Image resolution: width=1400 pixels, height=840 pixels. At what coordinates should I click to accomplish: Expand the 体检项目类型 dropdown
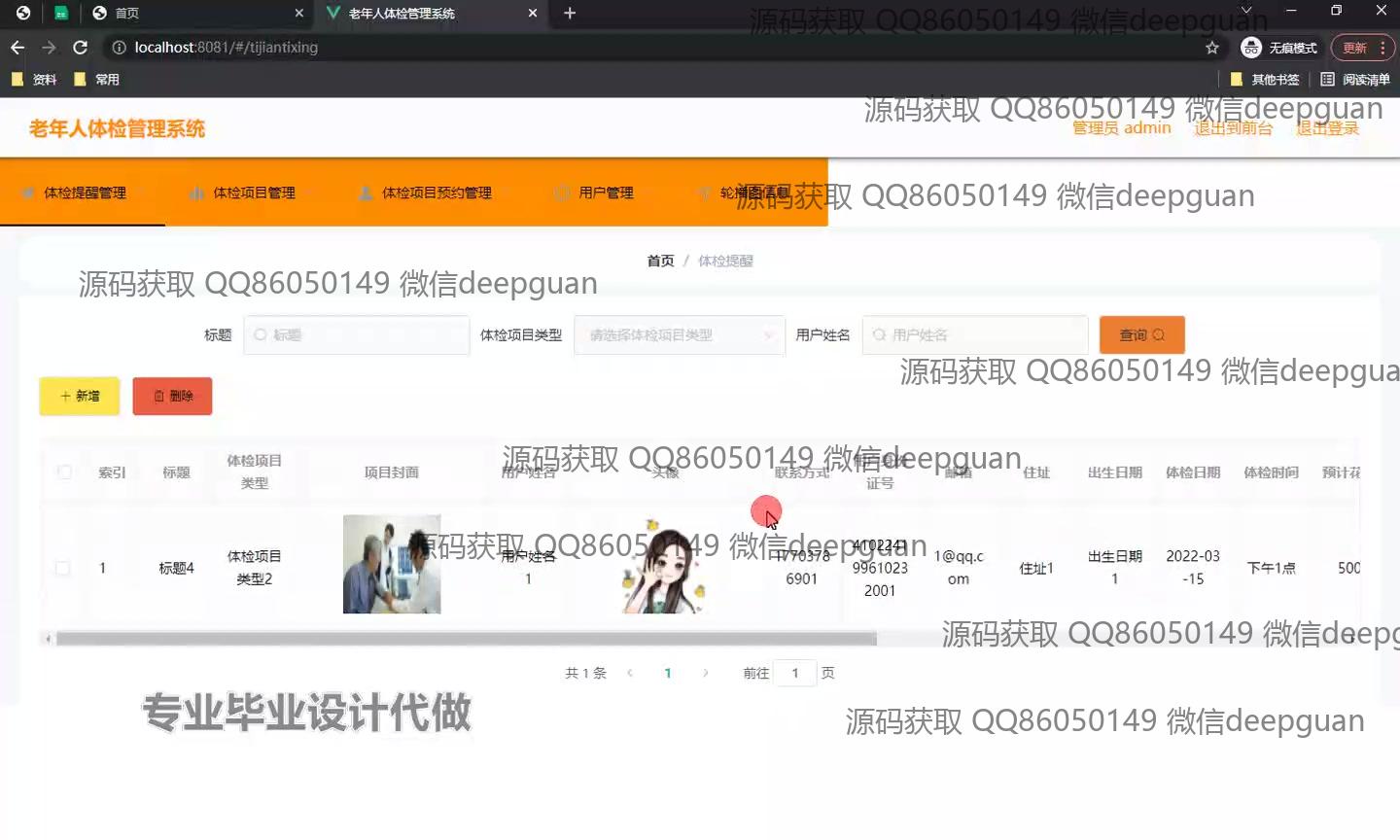[x=680, y=335]
